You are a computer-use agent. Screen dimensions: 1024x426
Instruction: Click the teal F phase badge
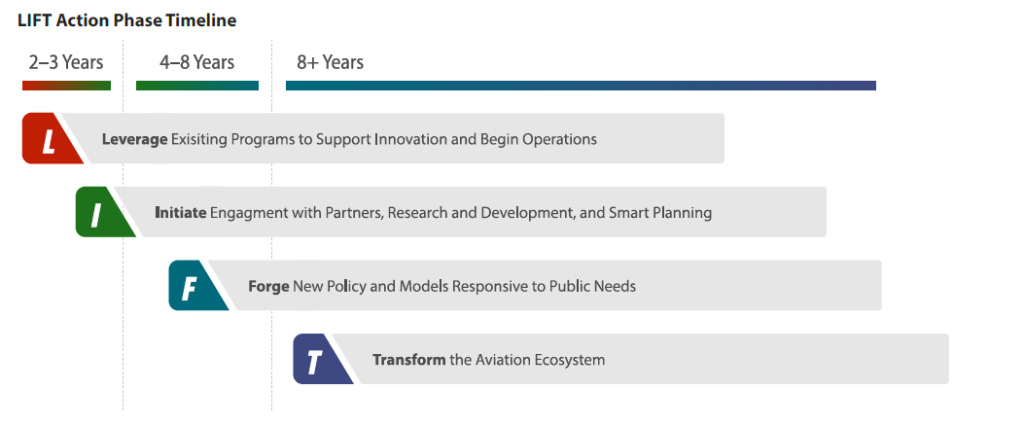pos(194,286)
